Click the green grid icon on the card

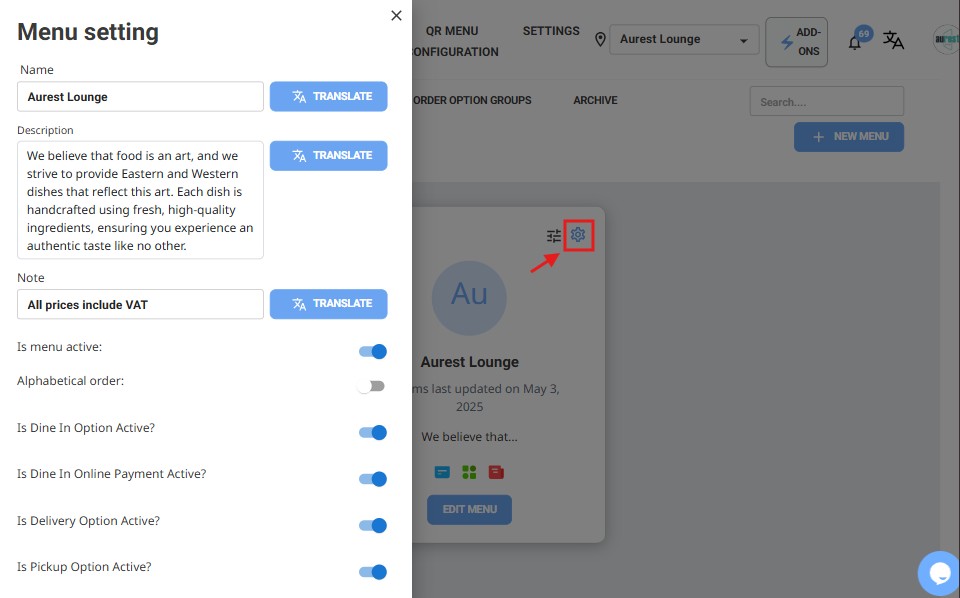pyautogui.click(x=469, y=472)
